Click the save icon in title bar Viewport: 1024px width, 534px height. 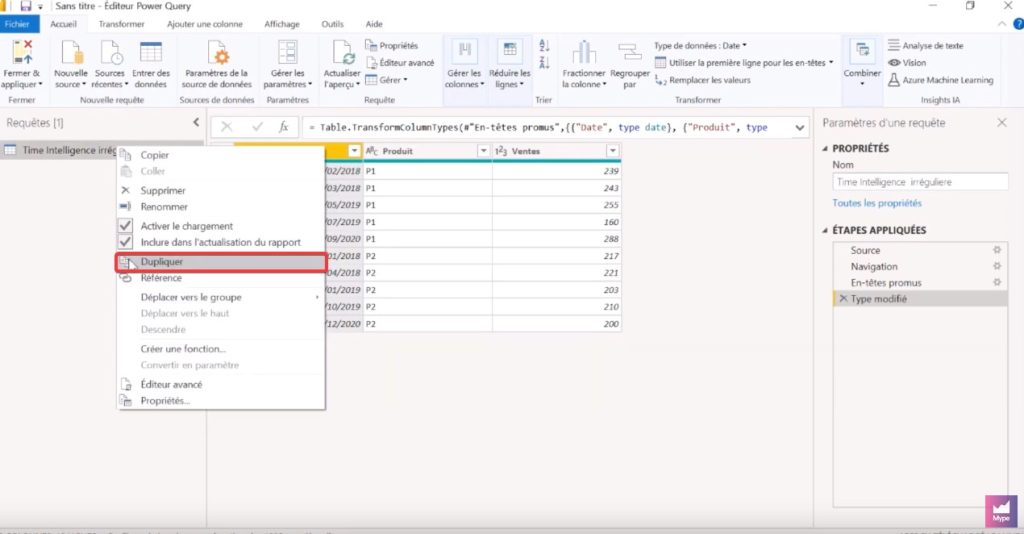26,6
